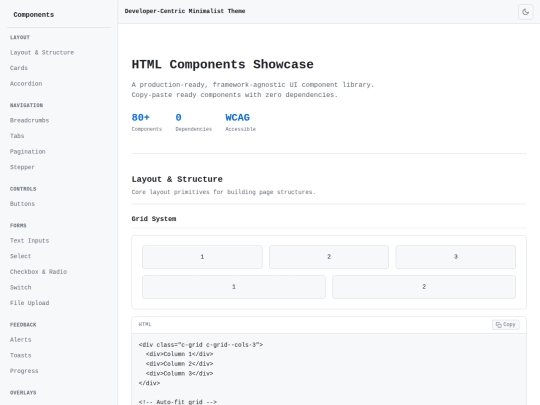Click the Grid System subheading
The height and width of the screenshot is (405, 540).
tap(154, 219)
